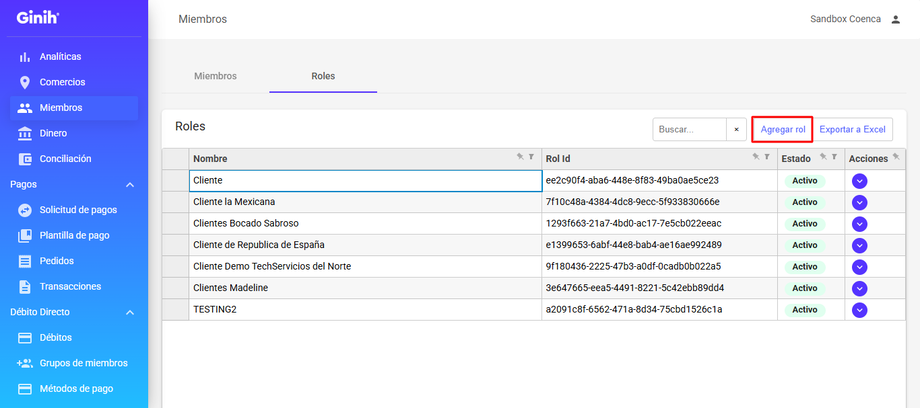Filter the Estado column
Screen dimensions: 920x408
click(834, 157)
